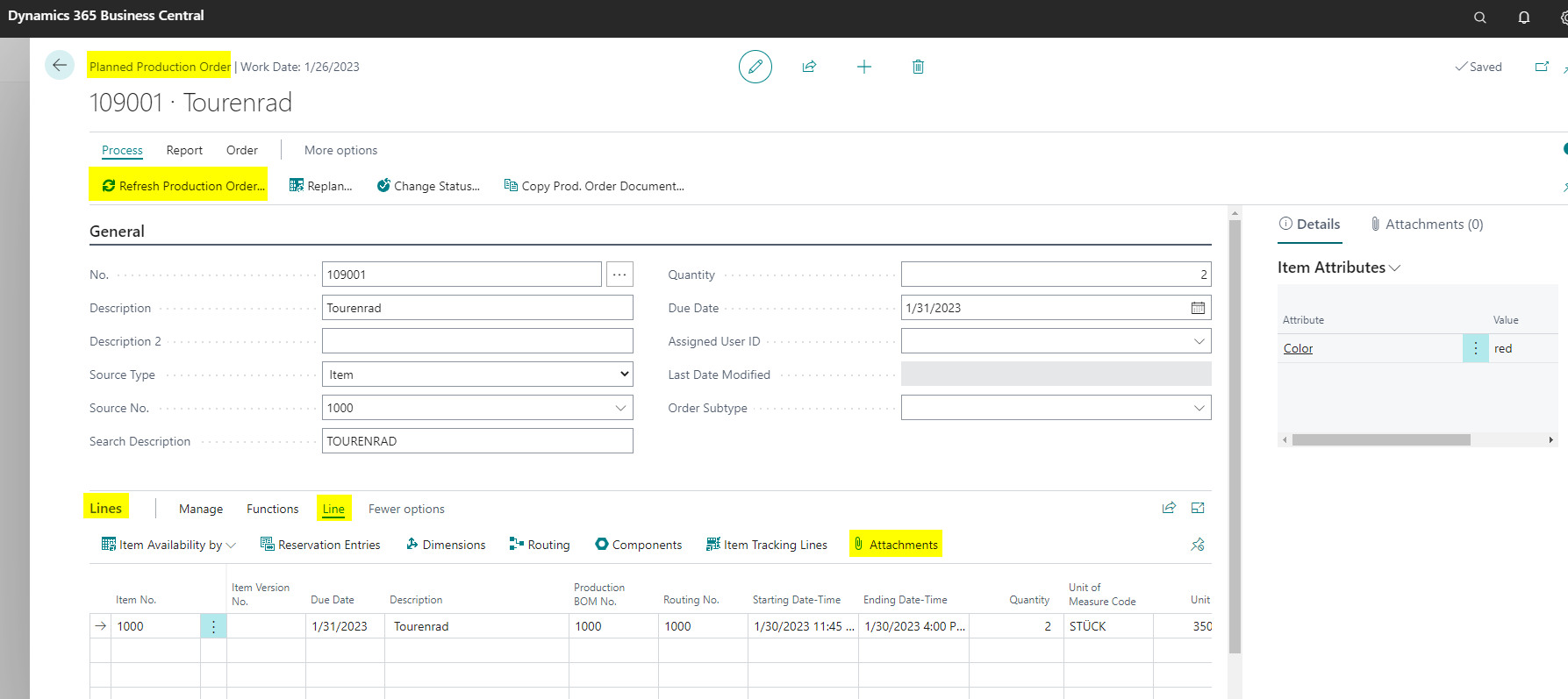Open the search magnifier in top bar
The image size is (1568, 699).
coord(1480,17)
